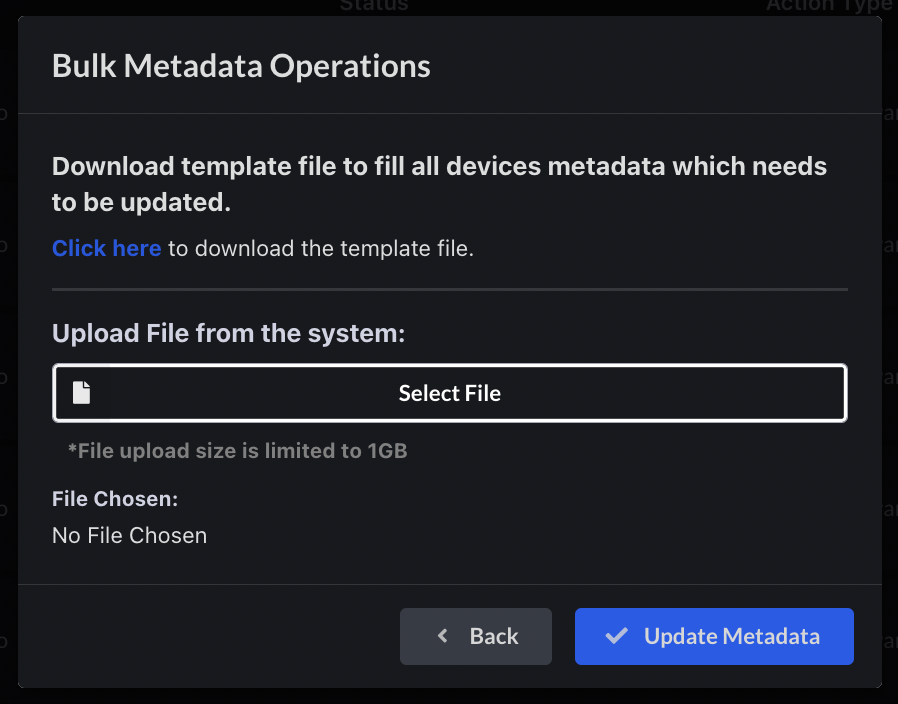Viewport: 898px width, 704px height.
Task: Click the divider line below template link
Action: 450,290
